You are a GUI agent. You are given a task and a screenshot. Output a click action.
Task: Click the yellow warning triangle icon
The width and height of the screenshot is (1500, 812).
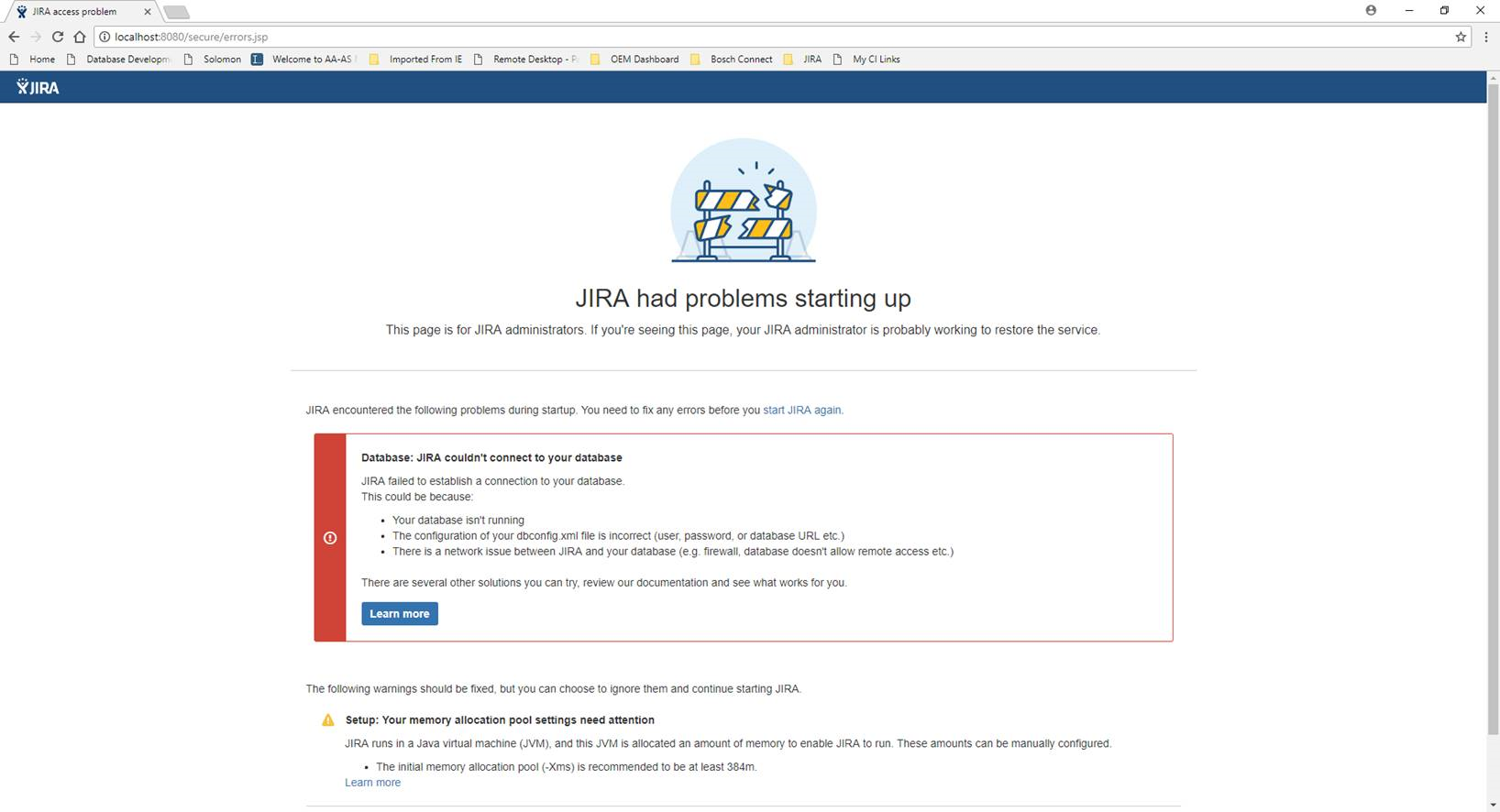(327, 720)
